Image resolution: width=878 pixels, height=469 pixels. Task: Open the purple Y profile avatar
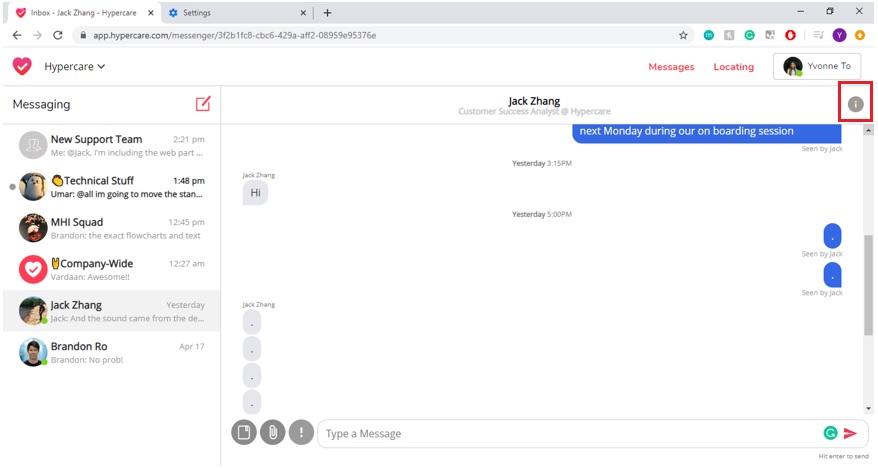839,35
